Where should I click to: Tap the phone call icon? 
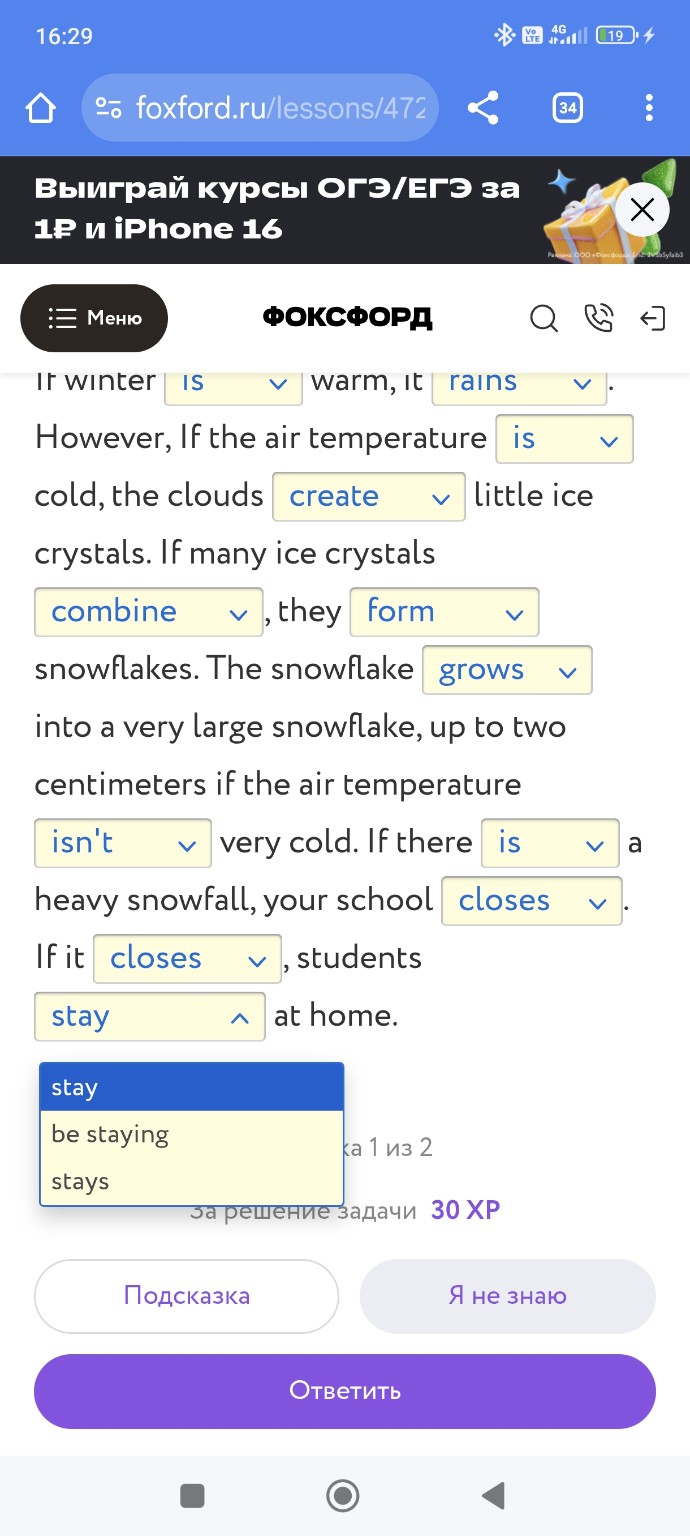pos(598,319)
